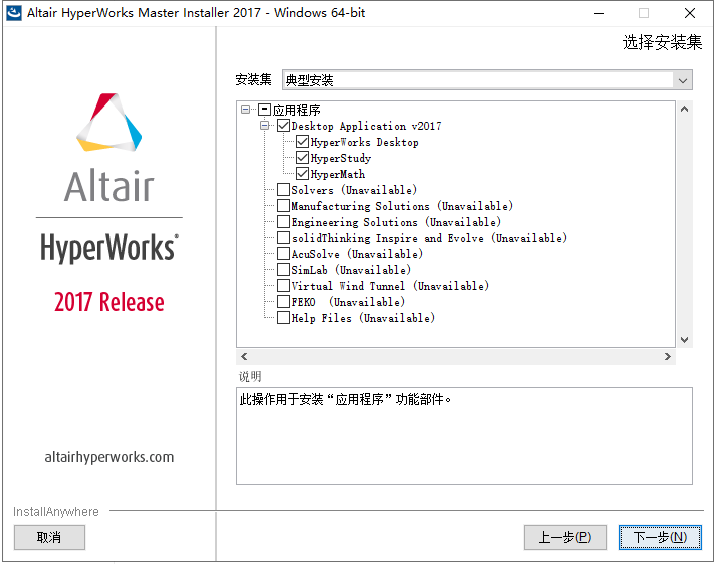Click the tree list scroll down arrow
The height and width of the screenshot is (564, 716).
tap(684, 340)
